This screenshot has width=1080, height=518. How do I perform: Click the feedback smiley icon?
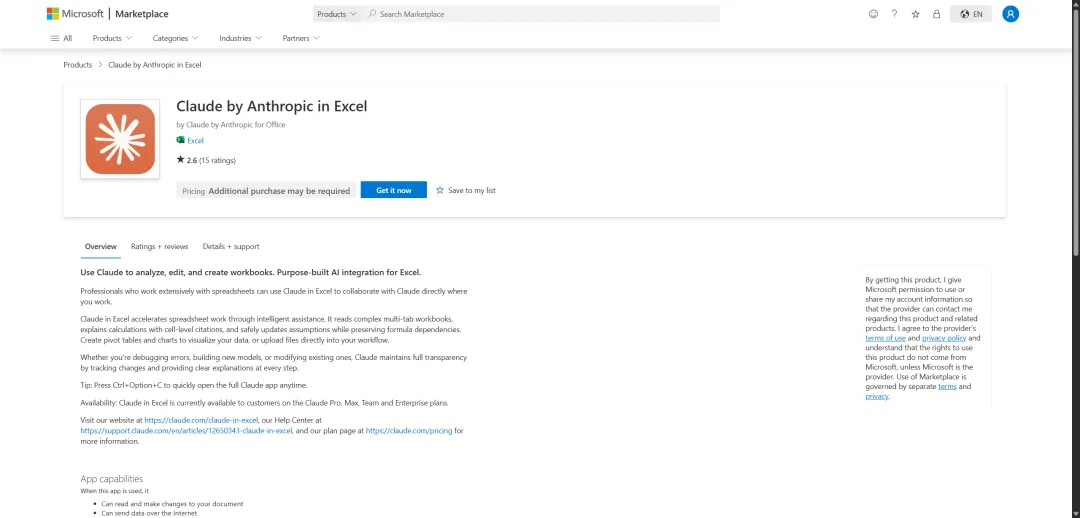(x=873, y=14)
